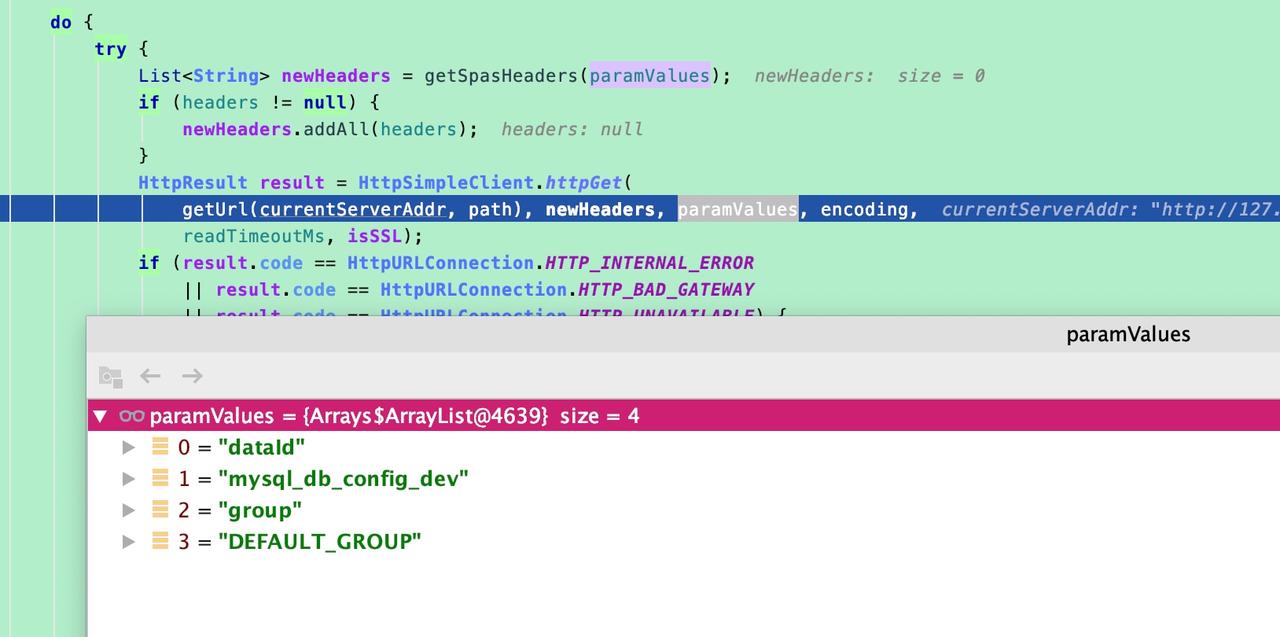Click the highlighted paramValues argument in httpGet
The image size is (1280, 637).
click(738, 209)
